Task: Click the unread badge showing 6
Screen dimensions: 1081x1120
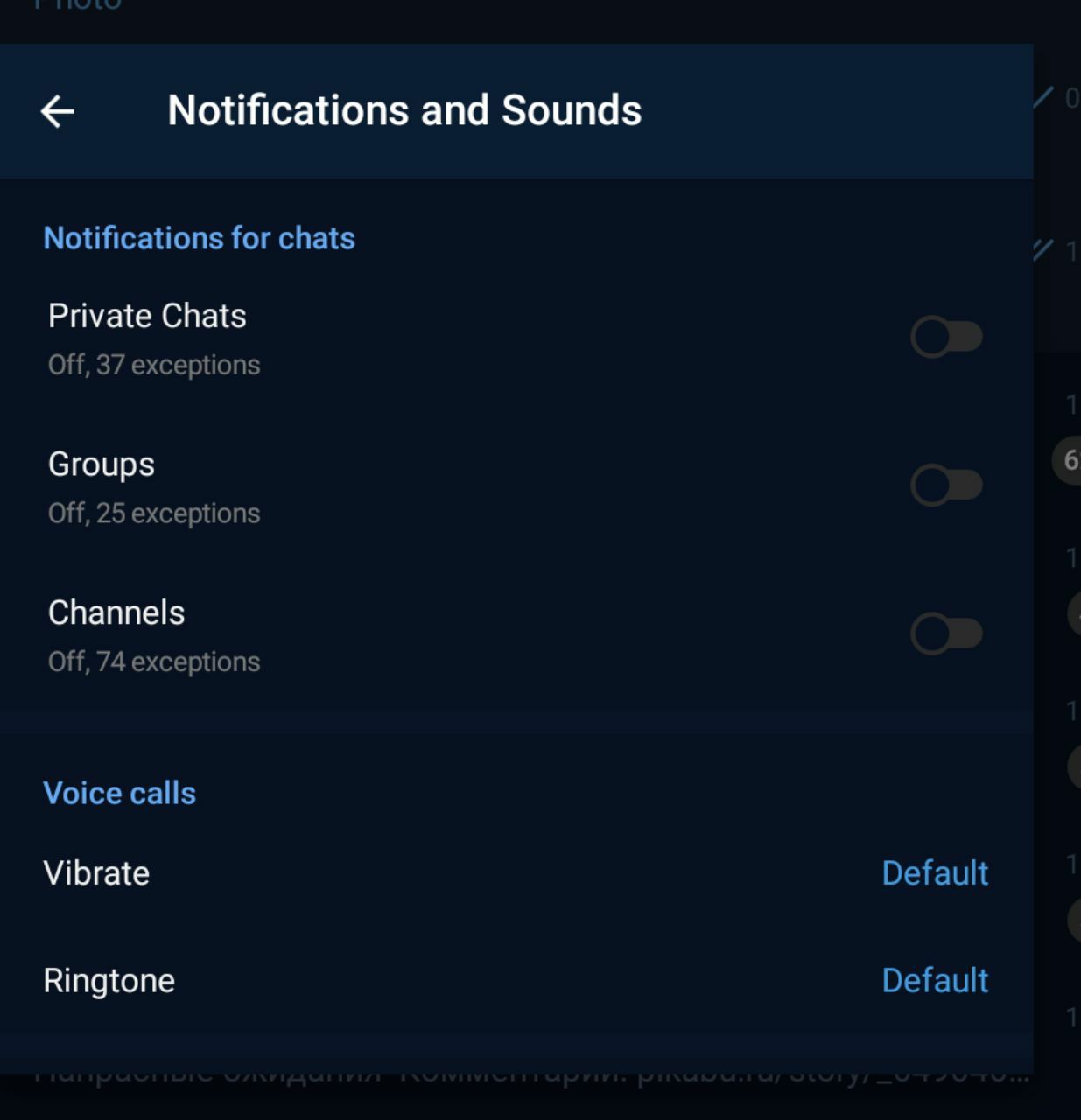Action: 1069,459
